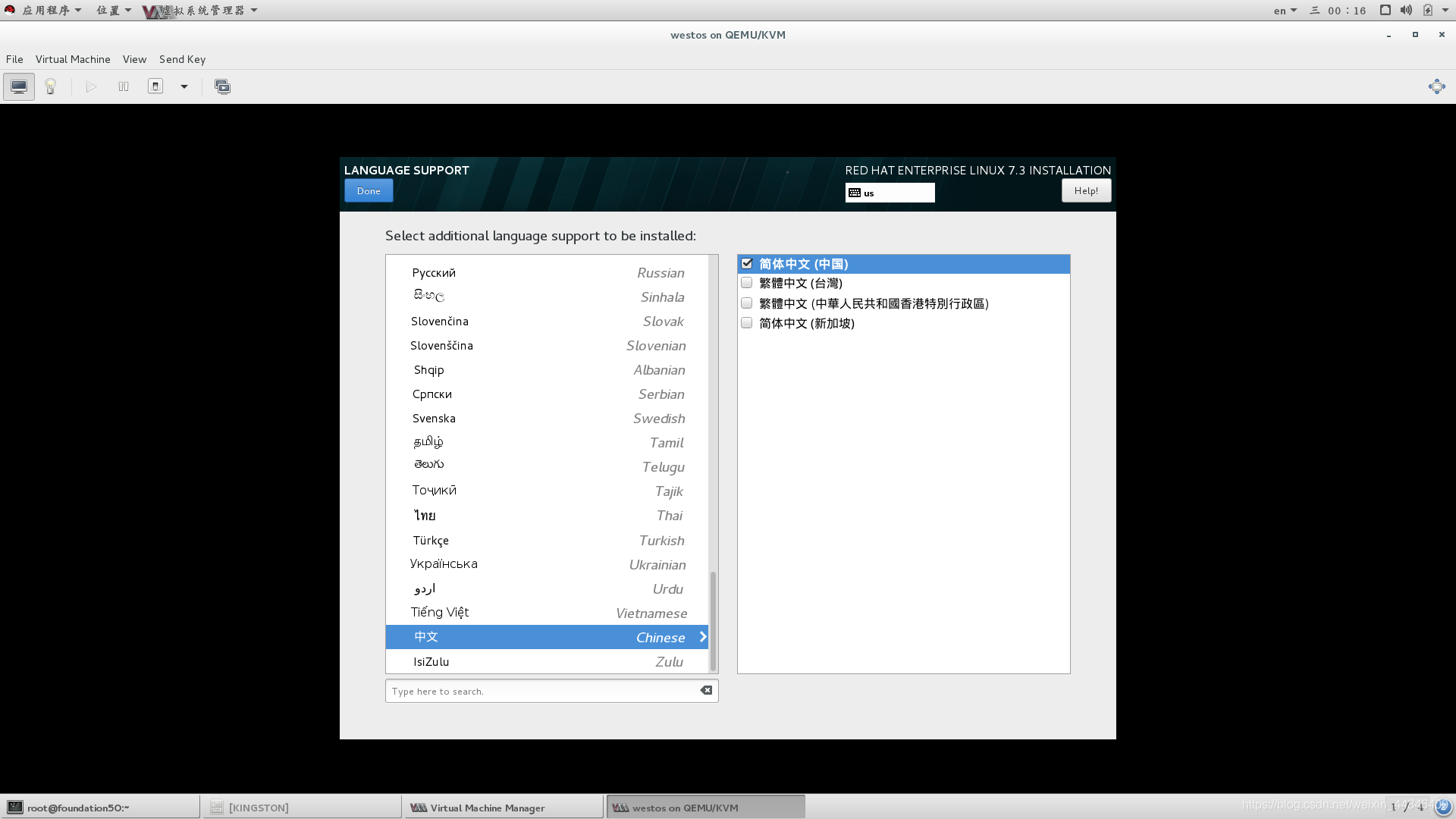Pause the virtual machine

(x=124, y=86)
